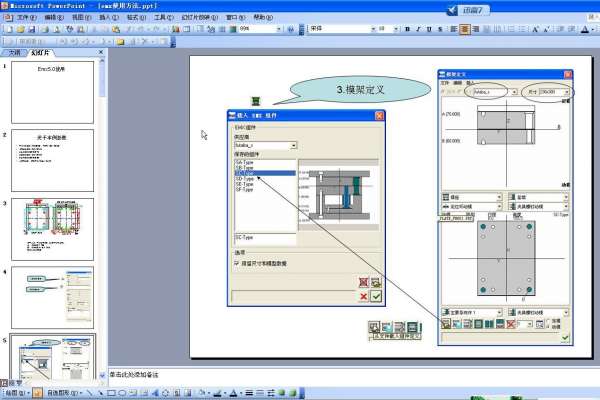The height and width of the screenshot is (400, 600).
Task: Click the Line Style icon in drawing toolbar
Action: (x=249, y=393)
